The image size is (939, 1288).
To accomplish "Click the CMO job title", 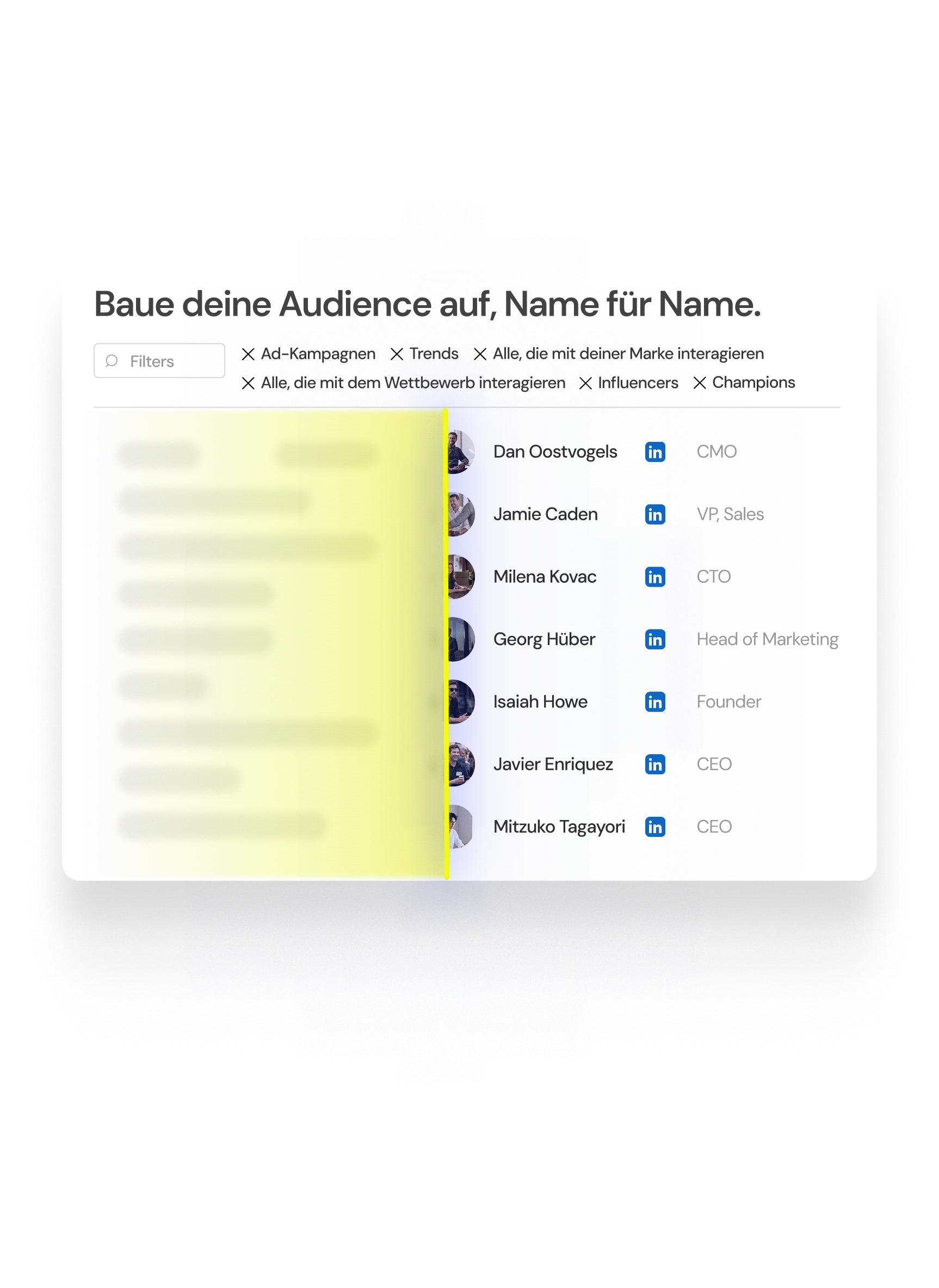I will tap(716, 452).
